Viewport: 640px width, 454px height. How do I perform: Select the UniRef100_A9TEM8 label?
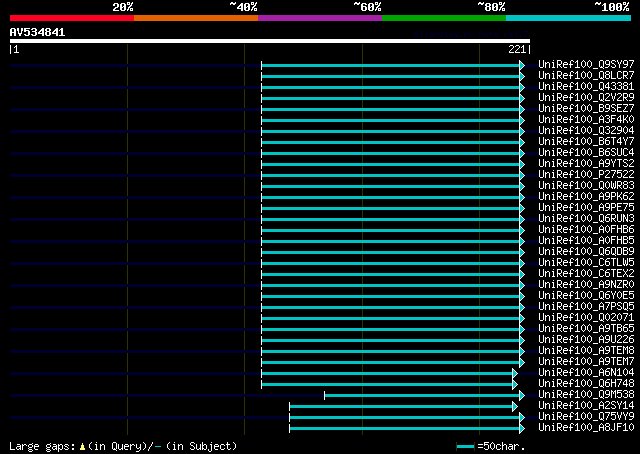click(586, 351)
